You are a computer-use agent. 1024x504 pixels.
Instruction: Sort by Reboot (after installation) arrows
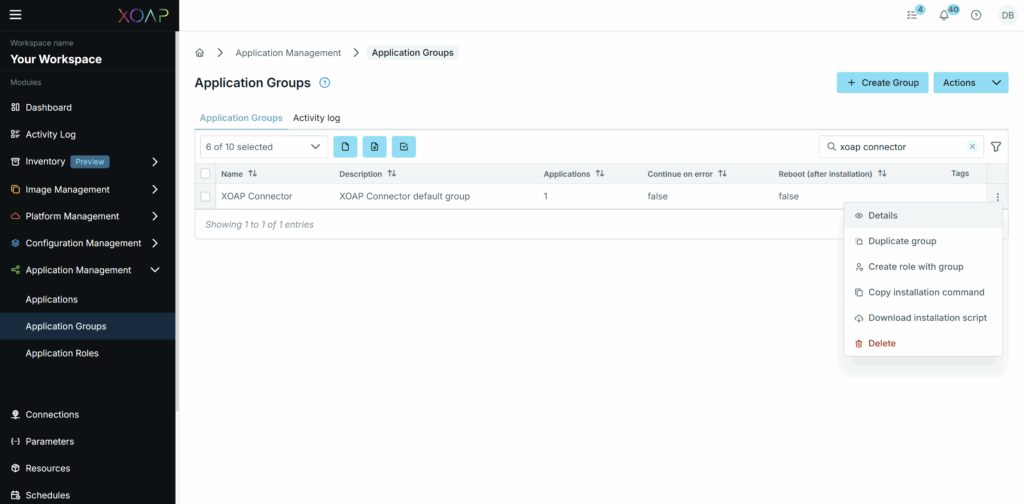(x=882, y=174)
